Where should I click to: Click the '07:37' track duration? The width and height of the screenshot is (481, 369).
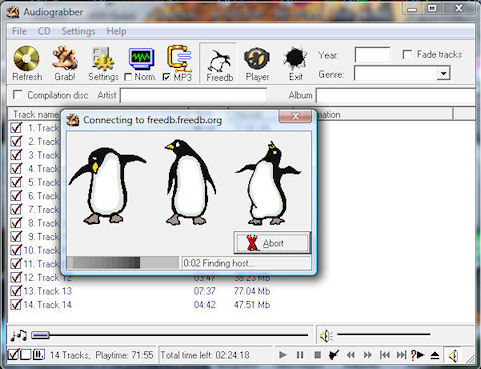point(205,291)
